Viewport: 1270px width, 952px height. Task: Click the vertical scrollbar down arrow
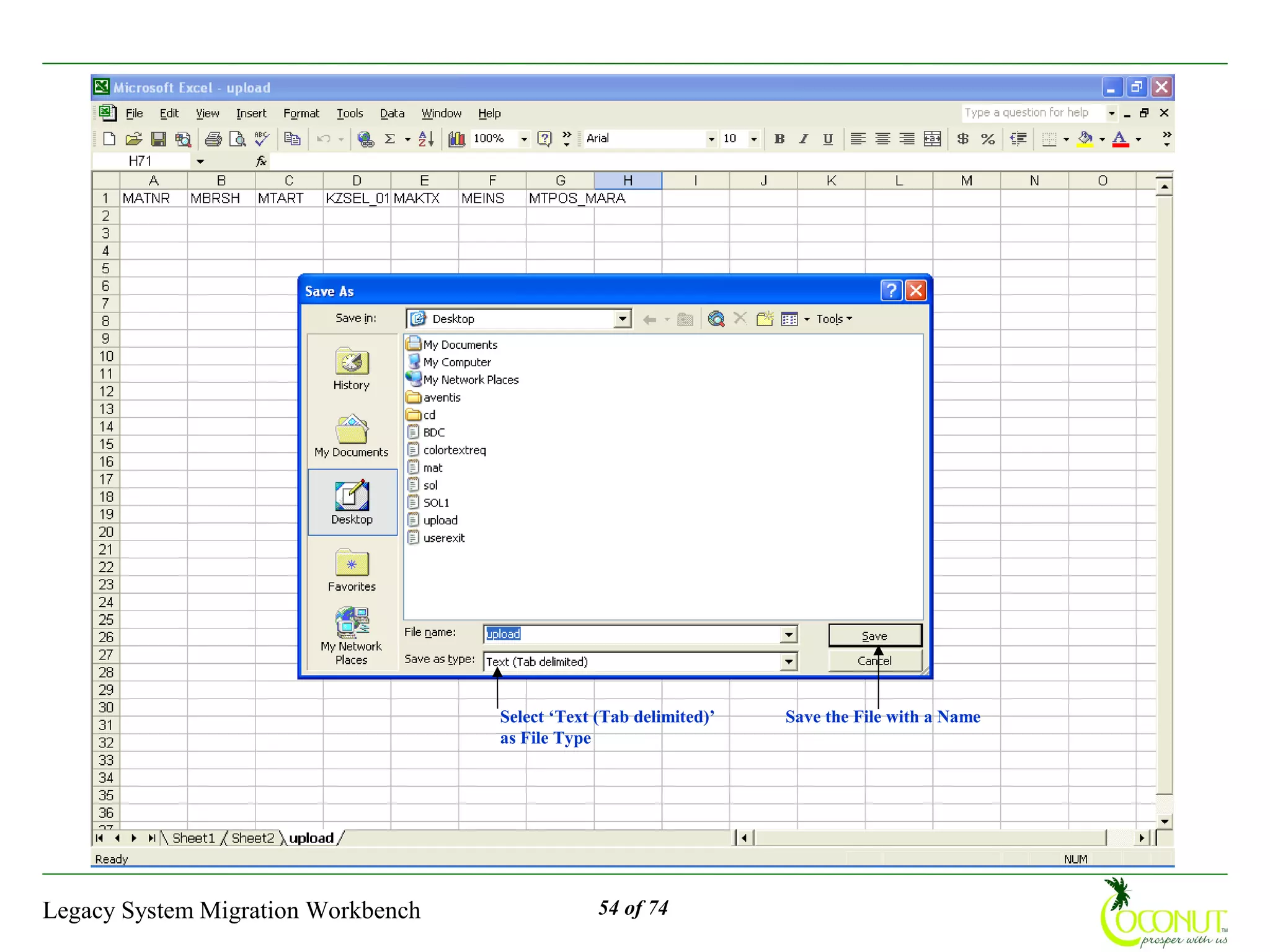[x=1165, y=822]
